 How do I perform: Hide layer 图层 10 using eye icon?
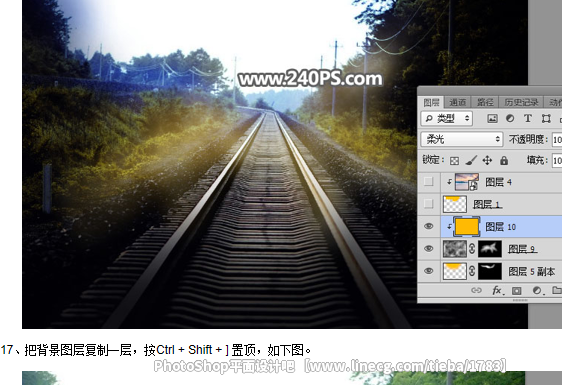point(429,226)
